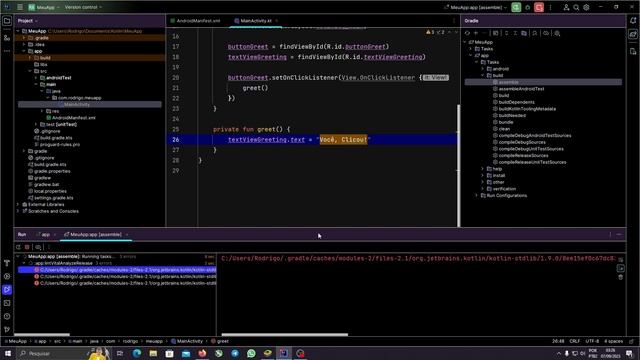Click Collapse All icon in Gradle toolbar
Image resolution: width=640 pixels, height=360 pixels.
pyautogui.click(x=515, y=33)
